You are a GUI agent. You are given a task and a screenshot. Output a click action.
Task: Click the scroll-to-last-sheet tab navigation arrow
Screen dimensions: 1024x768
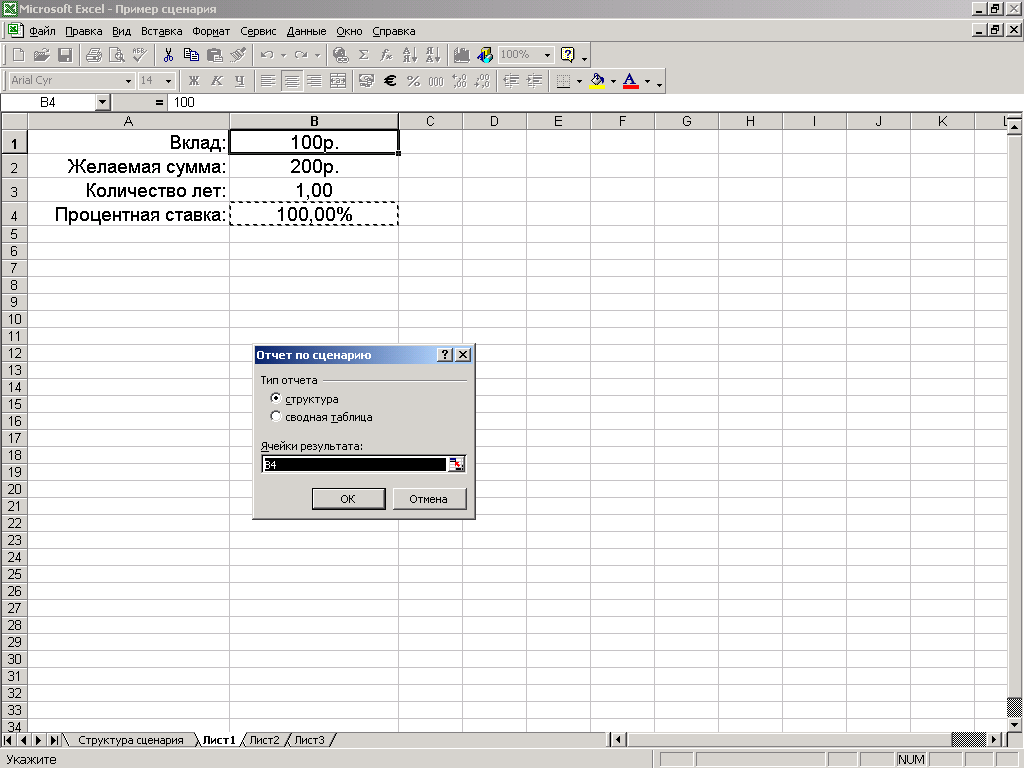coord(54,740)
